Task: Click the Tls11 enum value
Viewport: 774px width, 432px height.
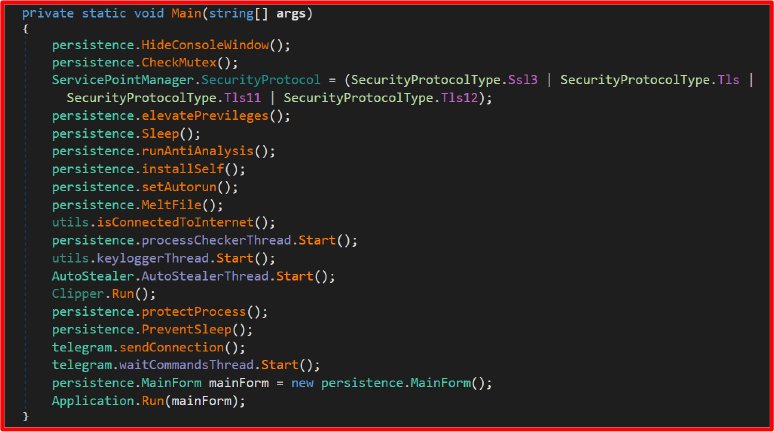Action: (242, 98)
